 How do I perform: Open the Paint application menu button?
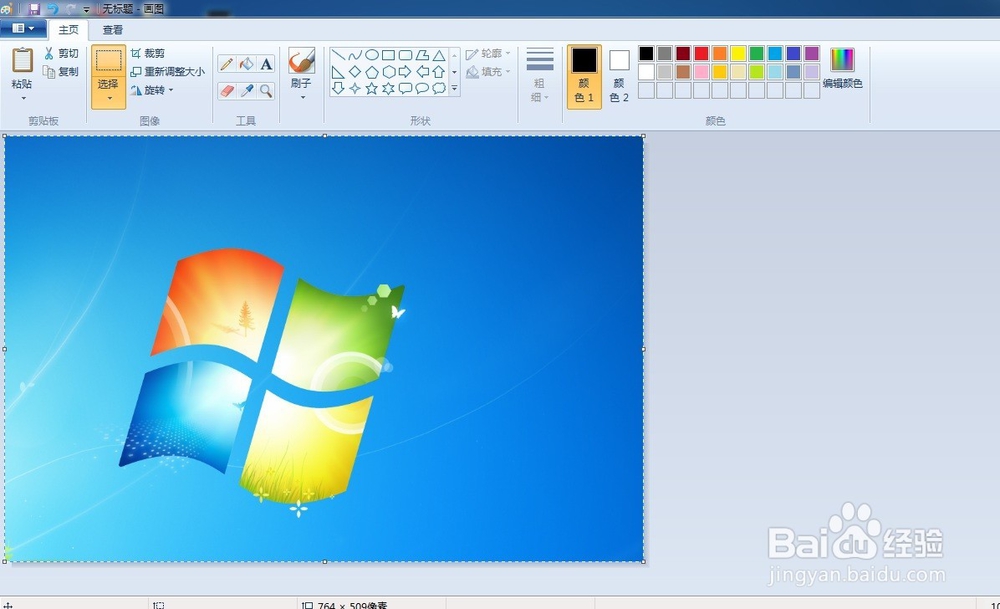click(23, 29)
